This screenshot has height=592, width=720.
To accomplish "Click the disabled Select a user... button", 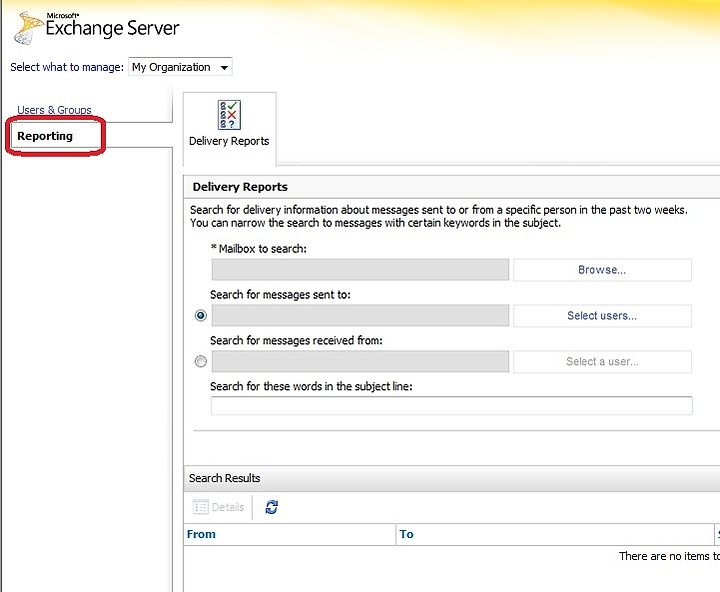I will [x=602, y=361].
